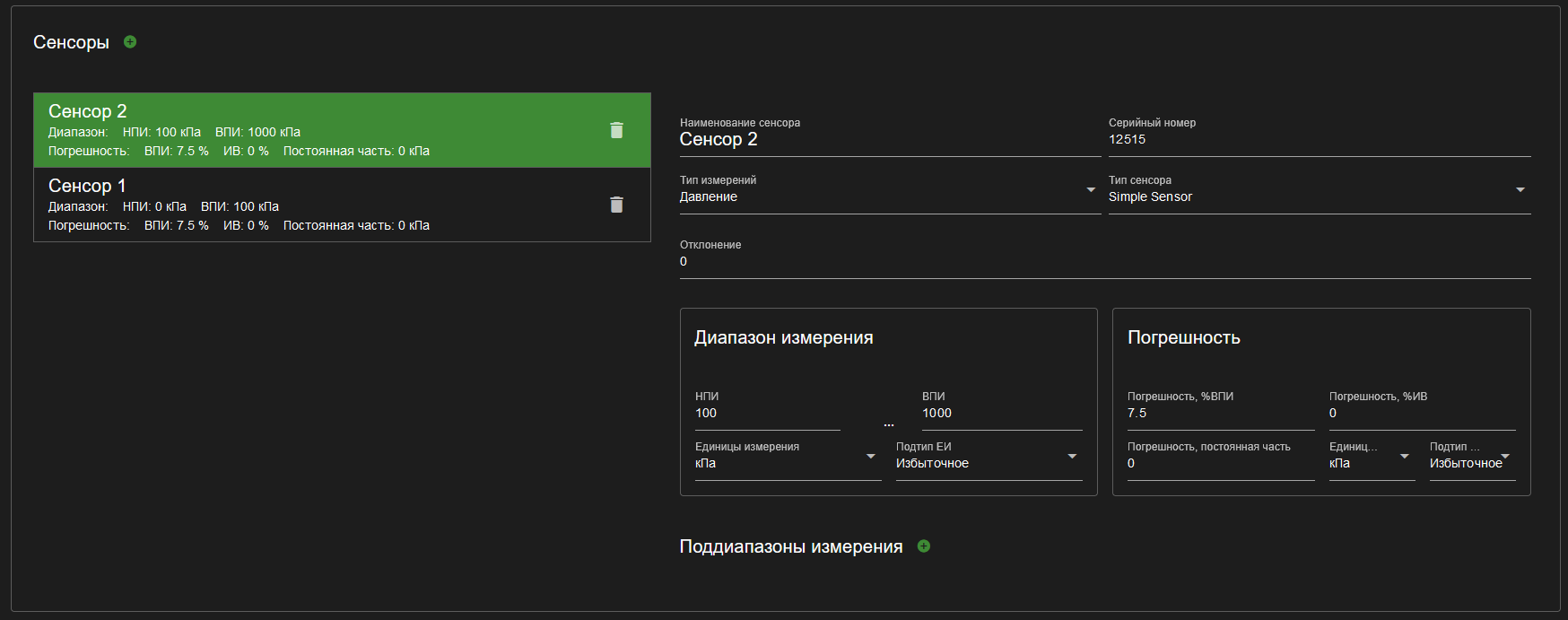Add a measurement subrange with the plus icon
1568x620 pixels.
924,546
